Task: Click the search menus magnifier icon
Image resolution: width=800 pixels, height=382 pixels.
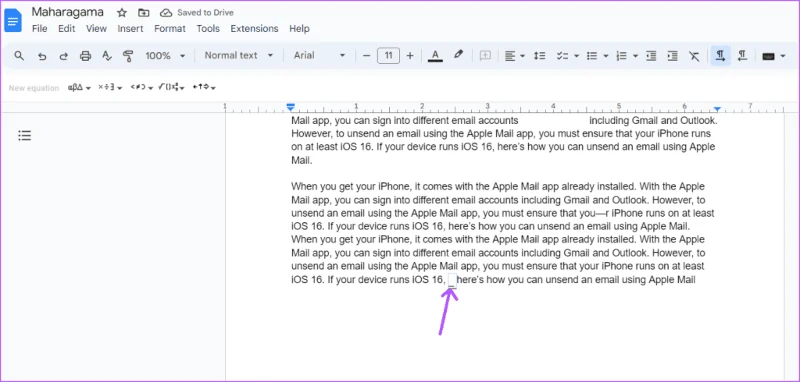Action: pyautogui.click(x=19, y=56)
